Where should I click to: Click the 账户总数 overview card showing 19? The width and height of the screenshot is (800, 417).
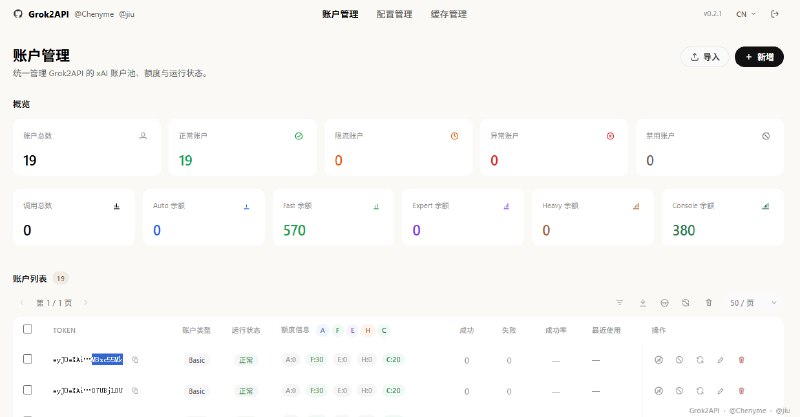(87, 148)
